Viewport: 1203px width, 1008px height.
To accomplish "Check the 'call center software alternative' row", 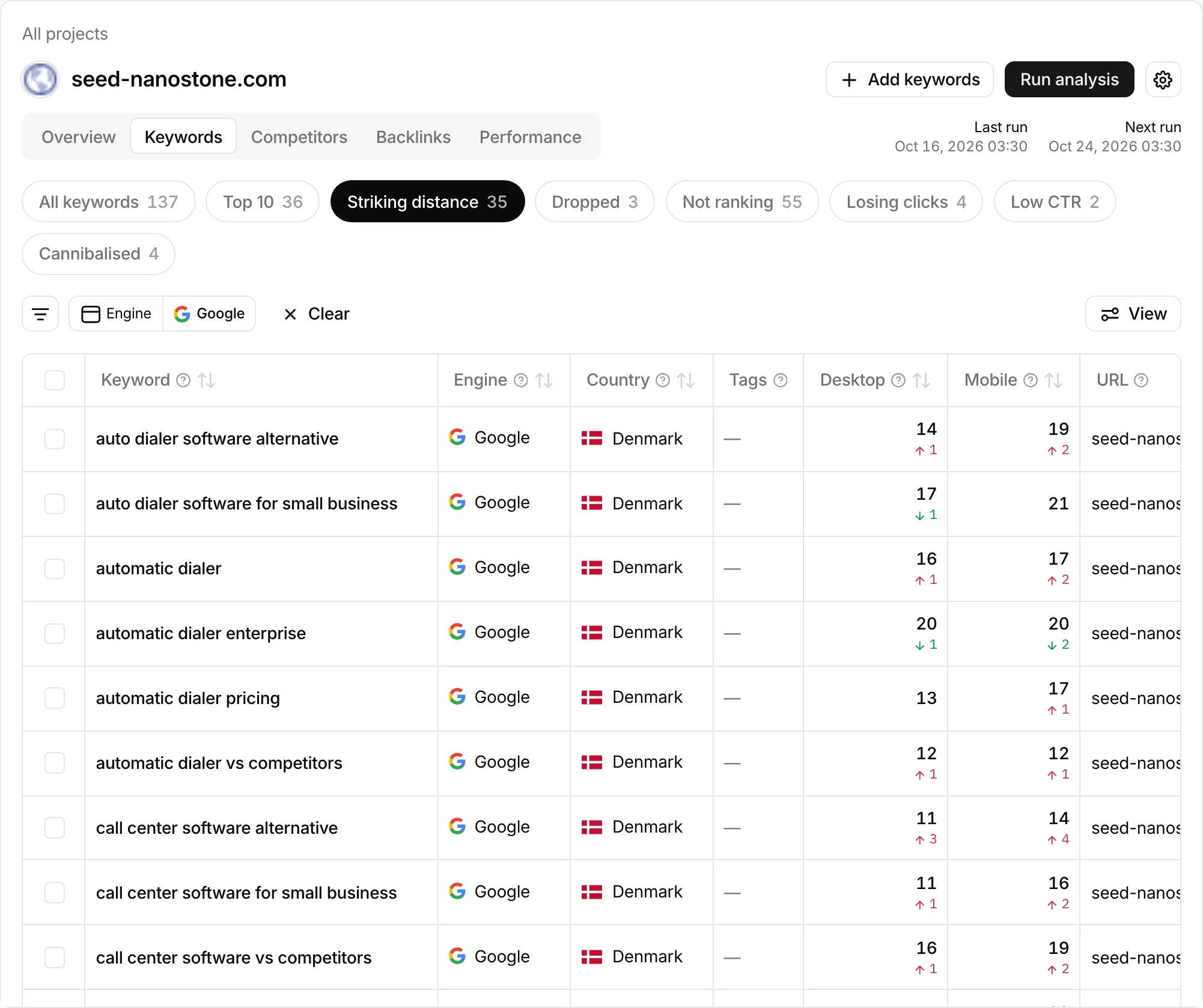I will pyautogui.click(x=55, y=828).
